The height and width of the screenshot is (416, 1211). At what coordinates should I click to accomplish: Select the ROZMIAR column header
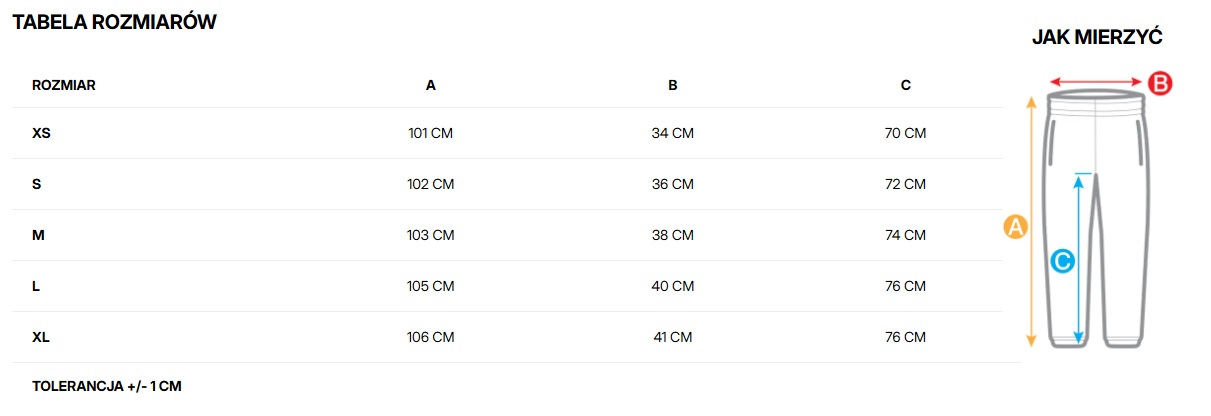64,85
